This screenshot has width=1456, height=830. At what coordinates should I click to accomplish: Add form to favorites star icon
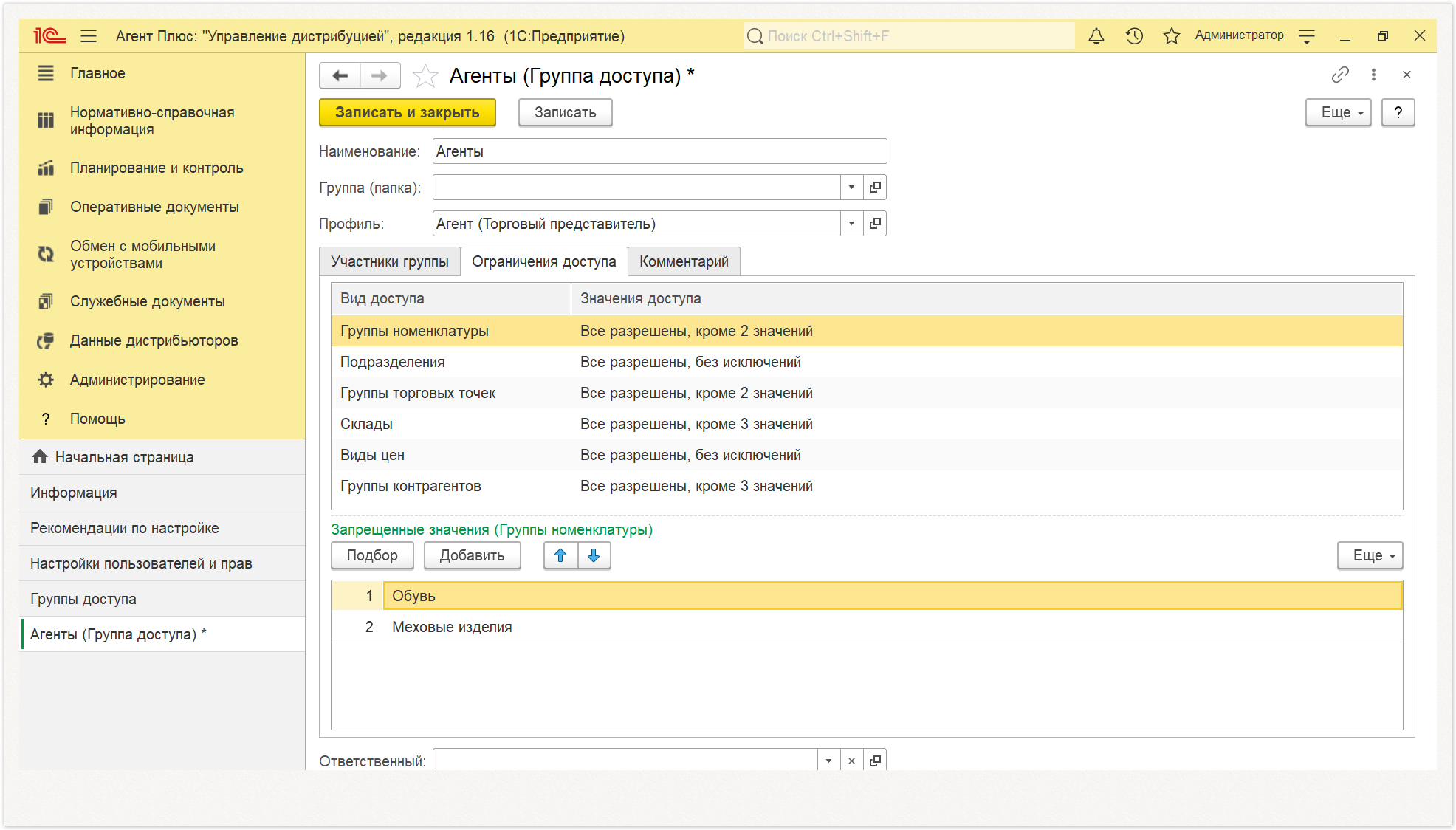[x=425, y=75]
